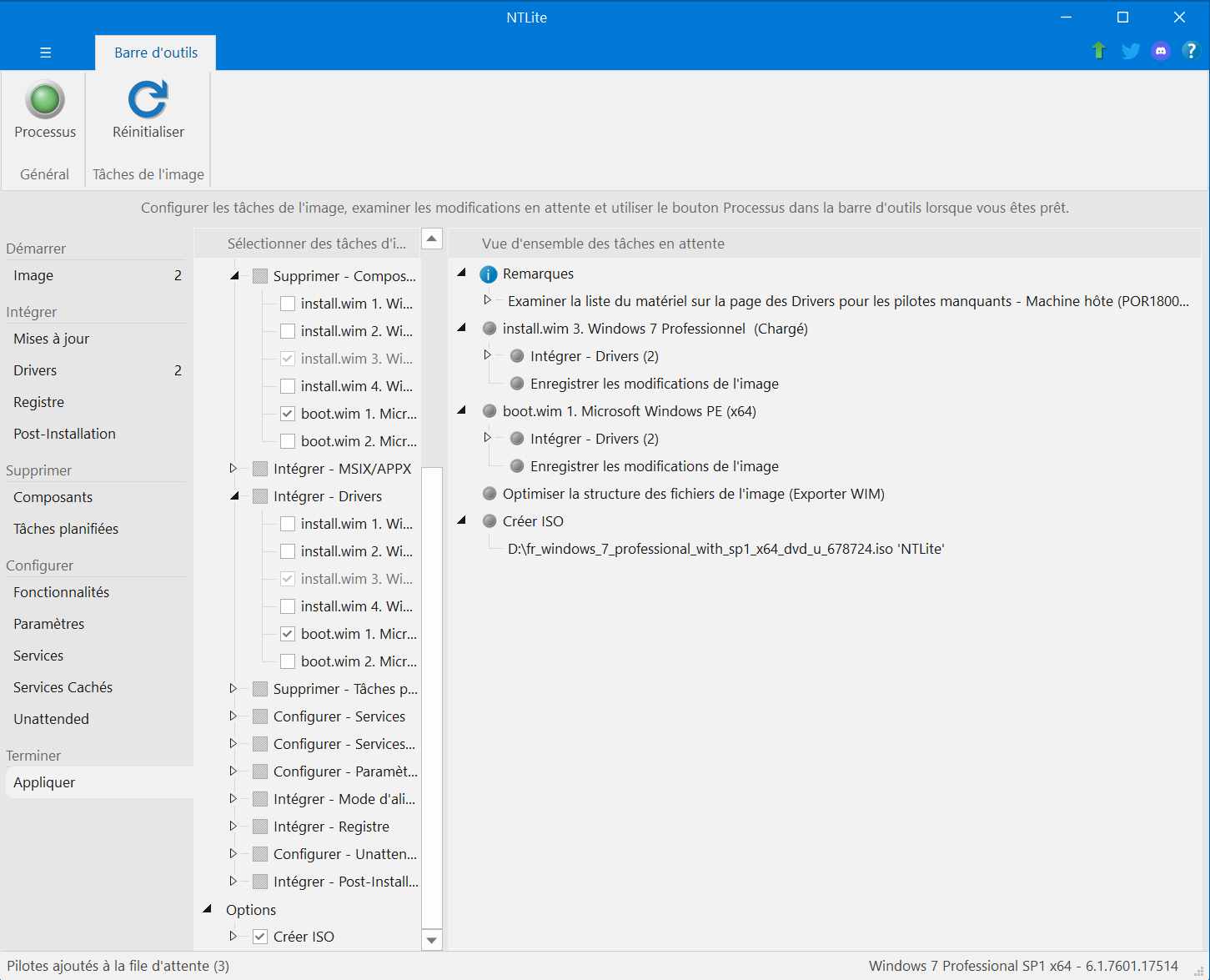The image size is (1210, 980).
Task: Open the Registre sidebar page
Action: click(x=97, y=402)
